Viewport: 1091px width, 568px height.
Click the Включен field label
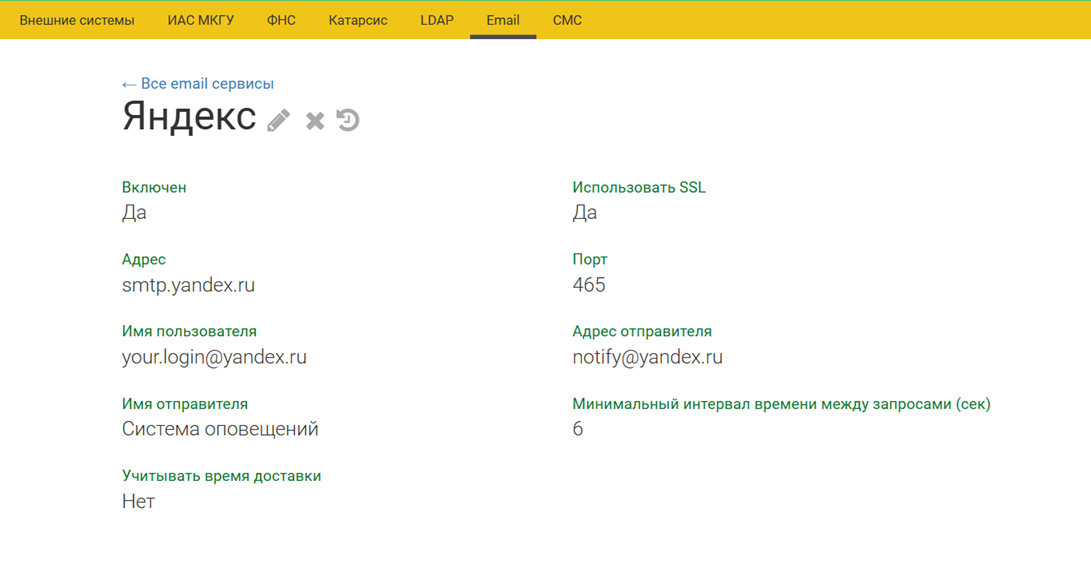coord(154,187)
